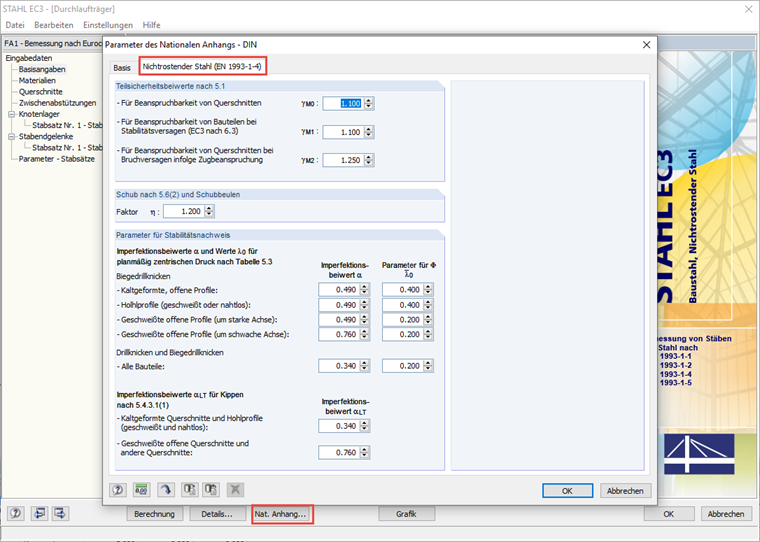Collapse the Knotenlager tree node

tap(12, 114)
